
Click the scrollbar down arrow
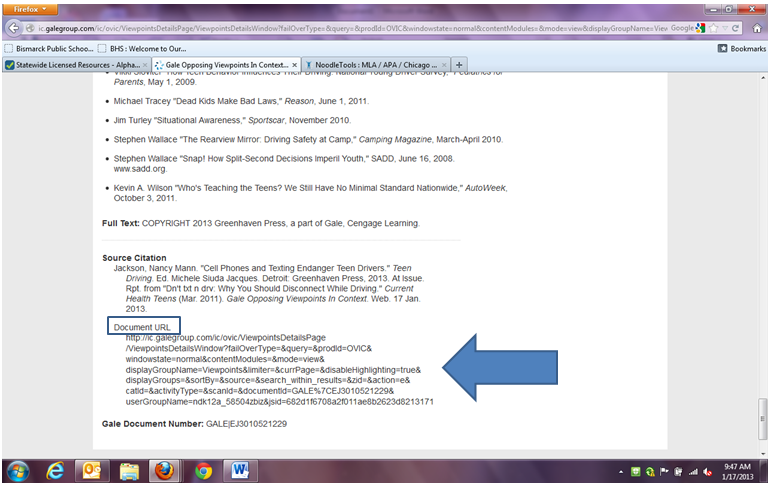coord(762,454)
